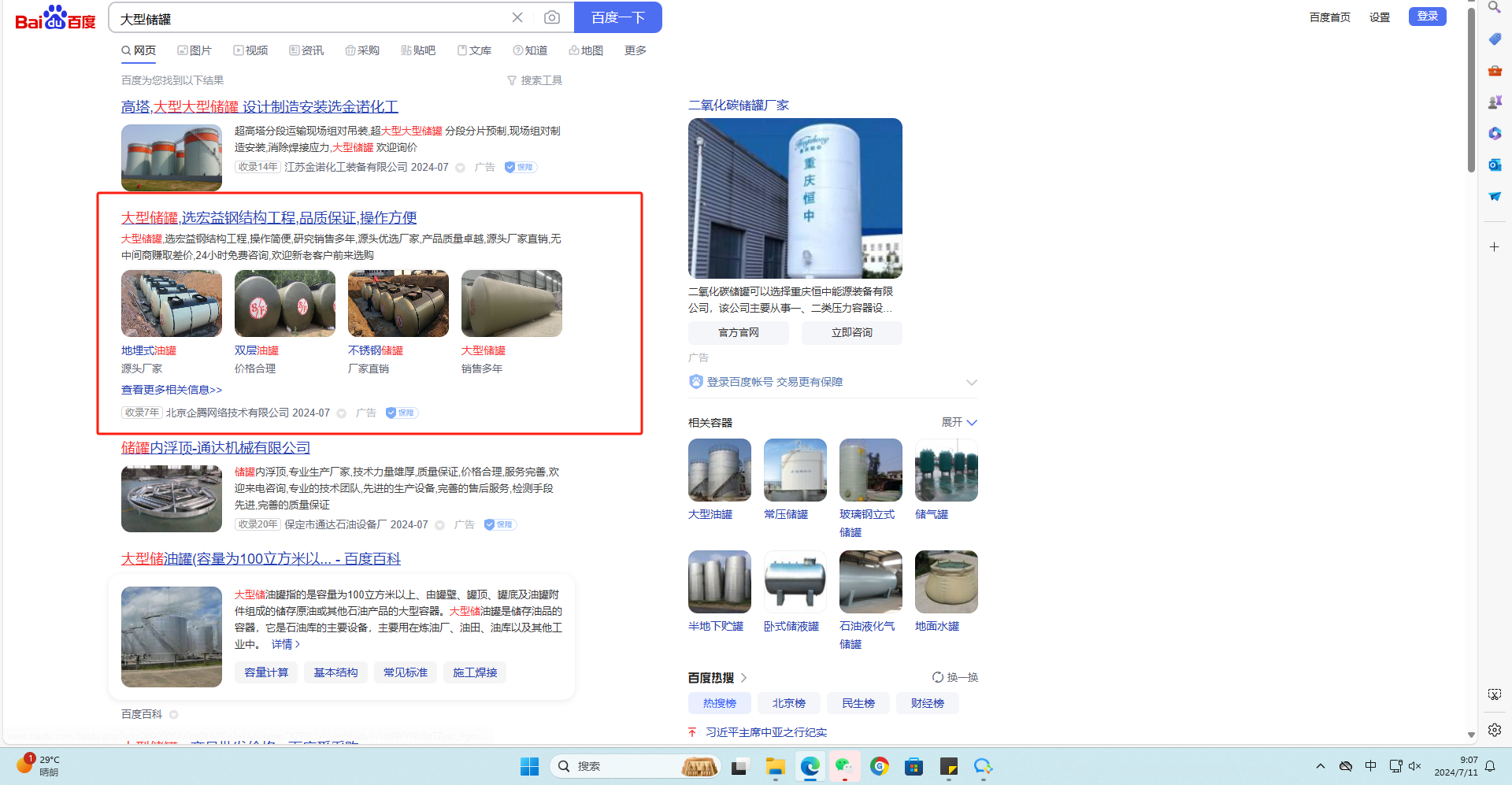1512x785 pixels.
Task: Open the 地面水罐 thumbnail
Action: click(947, 582)
